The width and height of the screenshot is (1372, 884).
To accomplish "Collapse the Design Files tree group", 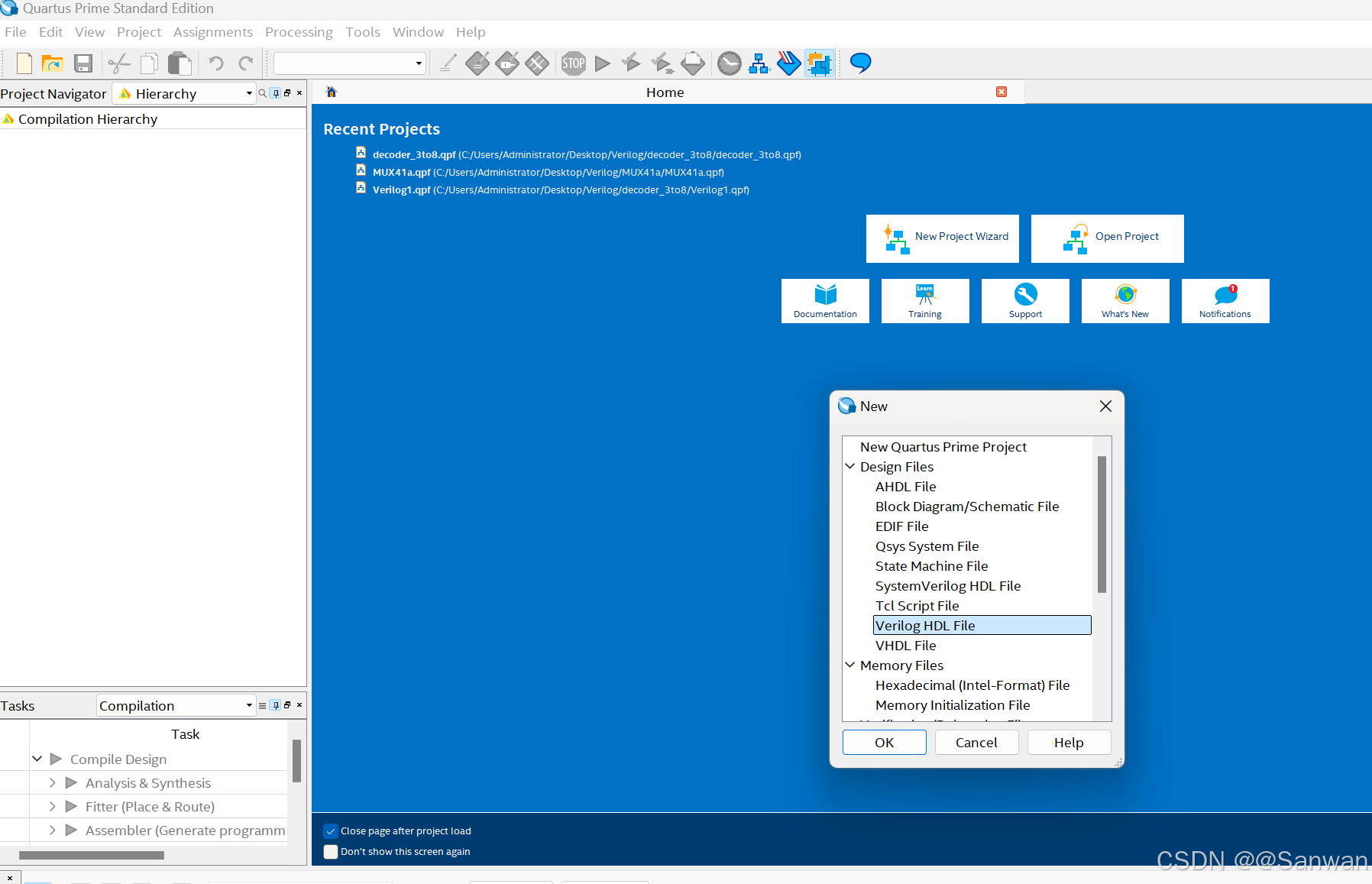I will pyautogui.click(x=849, y=466).
